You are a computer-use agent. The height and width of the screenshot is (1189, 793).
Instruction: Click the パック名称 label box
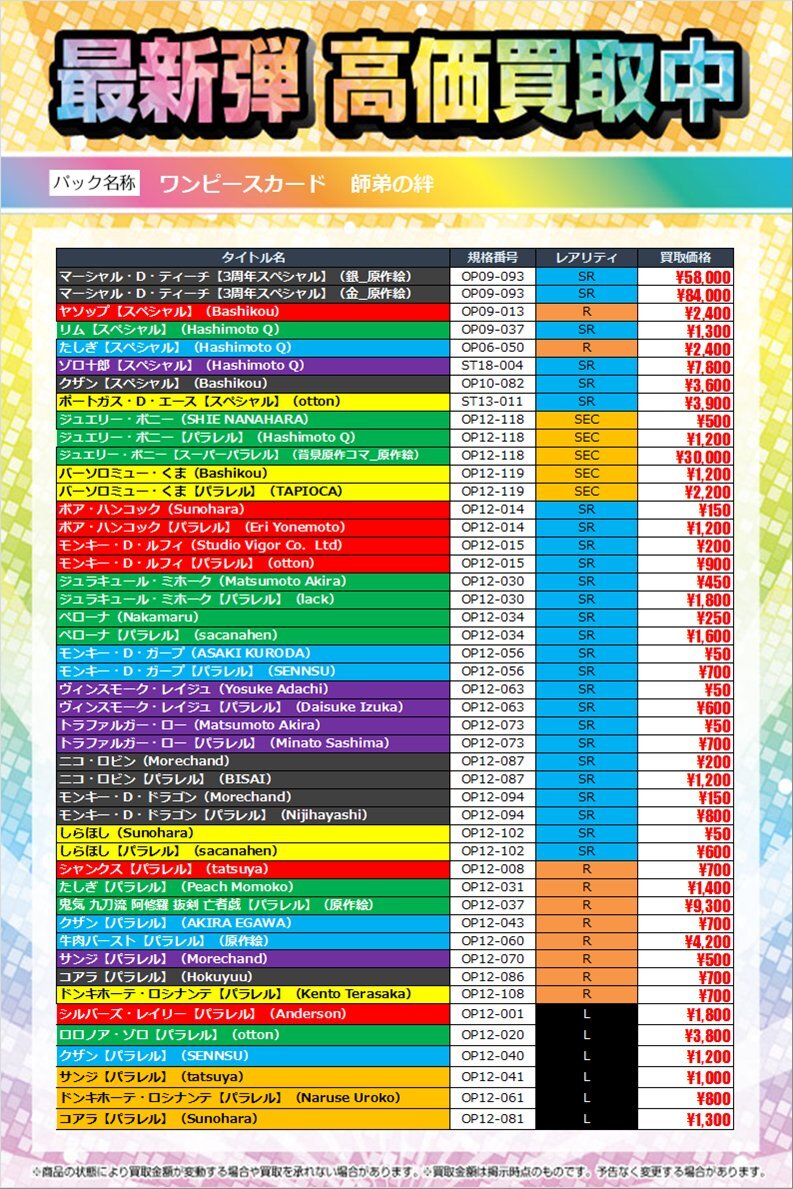[x=95, y=183]
